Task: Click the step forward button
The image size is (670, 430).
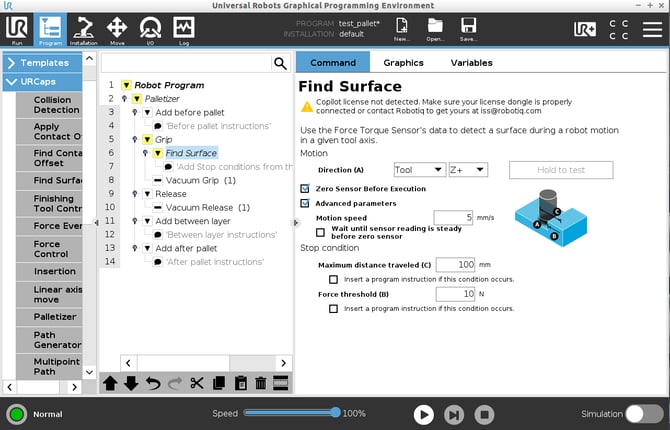Action: click(x=454, y=414)
